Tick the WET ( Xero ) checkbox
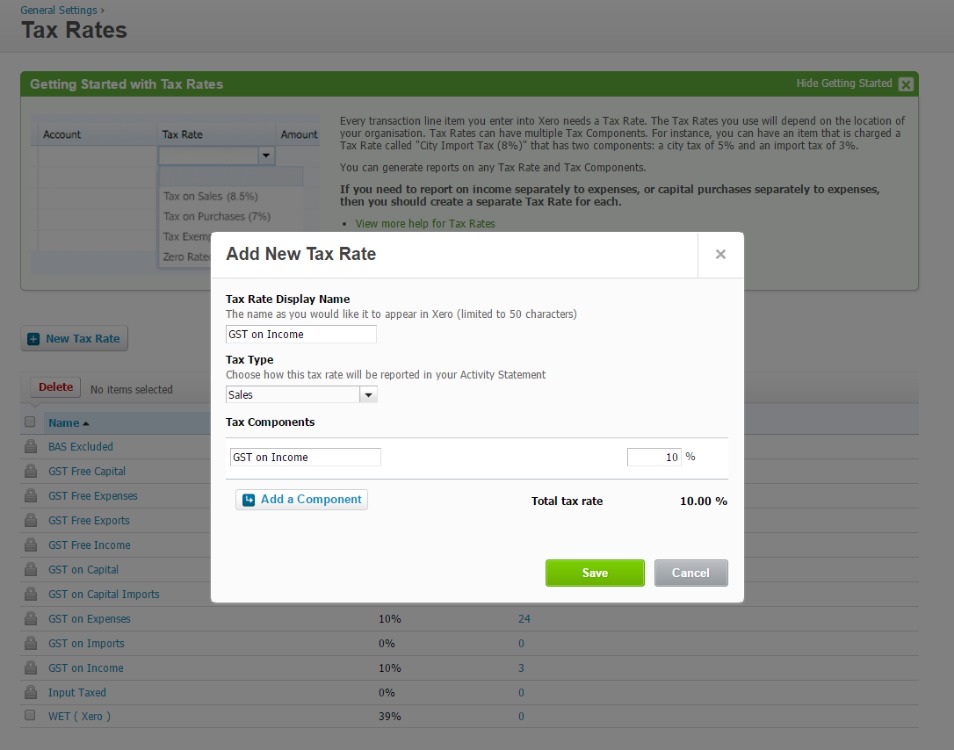The image size is (954, 750). pyautogui.click(x=30, y=716)
